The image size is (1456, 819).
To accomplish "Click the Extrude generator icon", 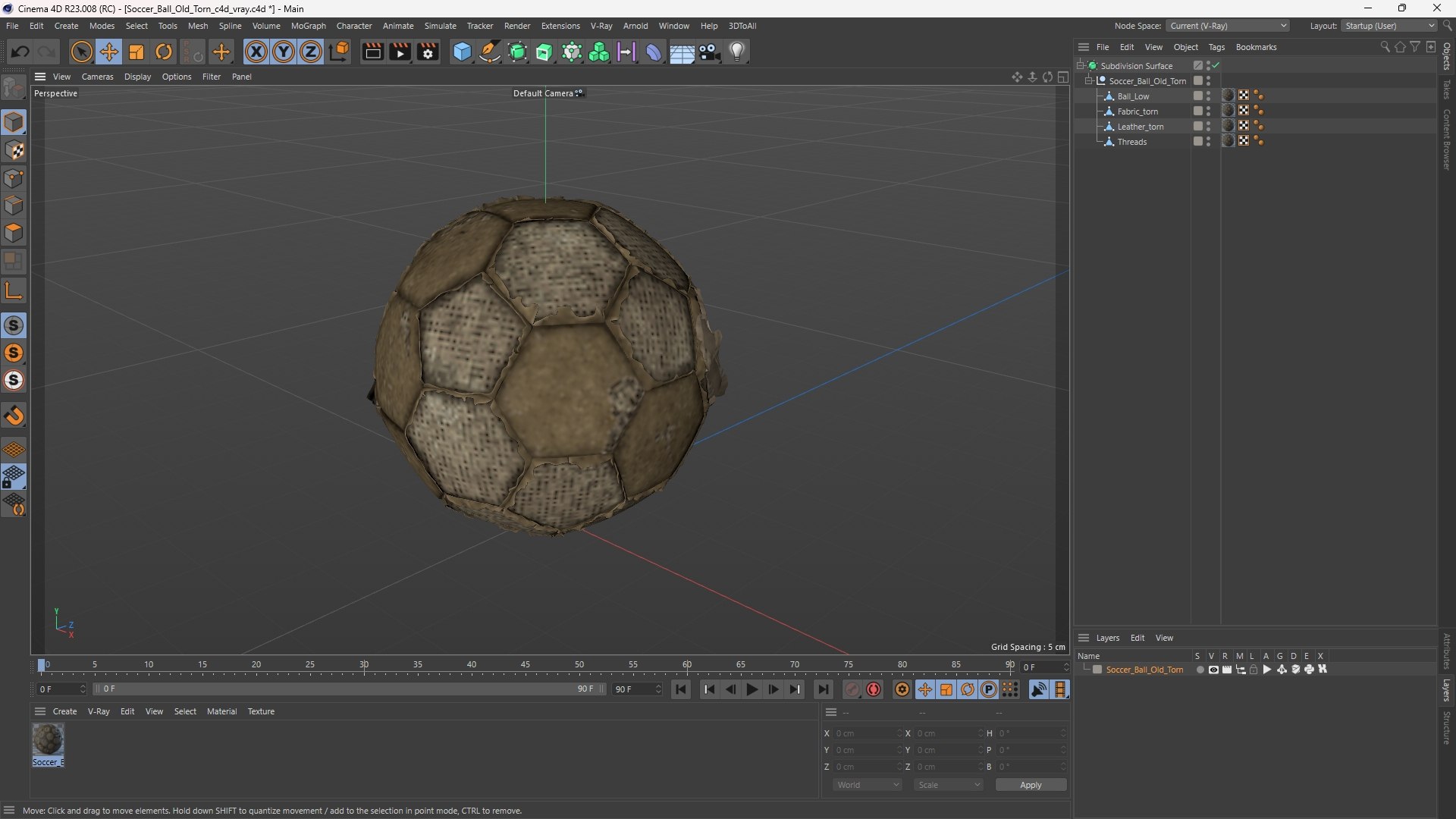I will [x=544, y=52].
